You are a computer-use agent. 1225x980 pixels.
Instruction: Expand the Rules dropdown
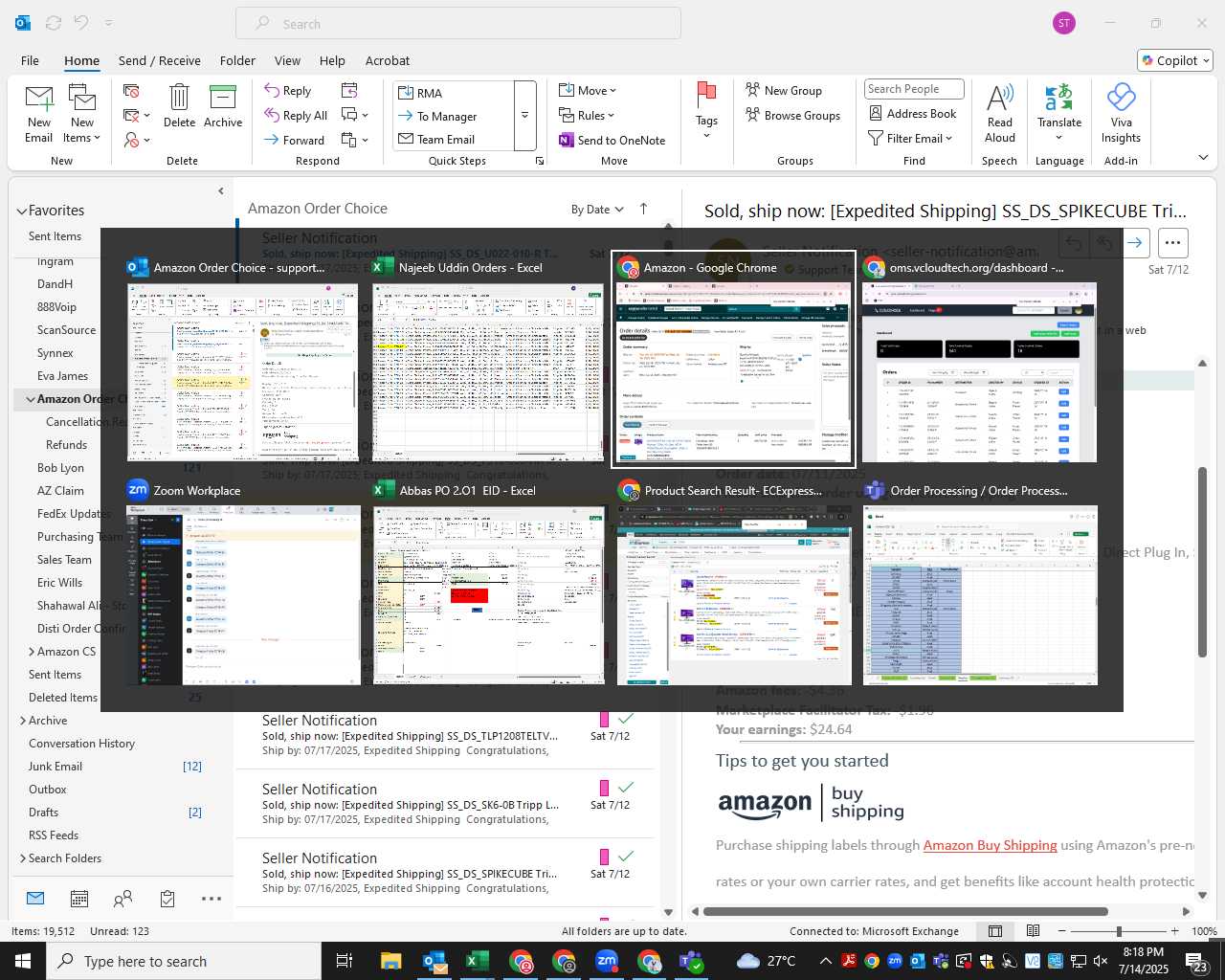point(588,115)
